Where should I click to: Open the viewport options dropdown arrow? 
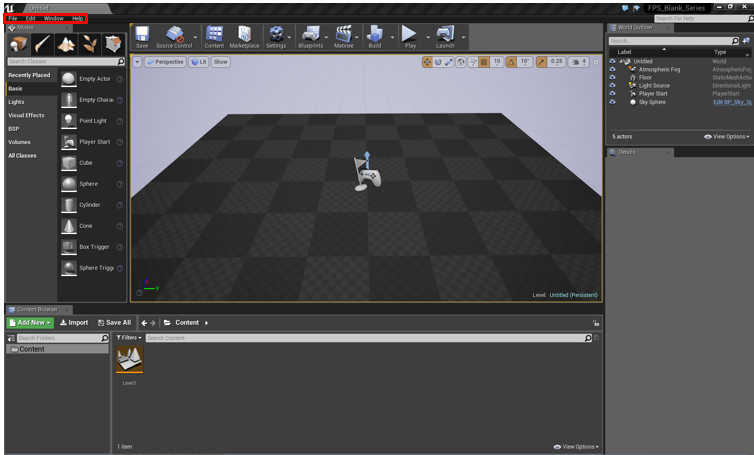[x=137, y=62]
